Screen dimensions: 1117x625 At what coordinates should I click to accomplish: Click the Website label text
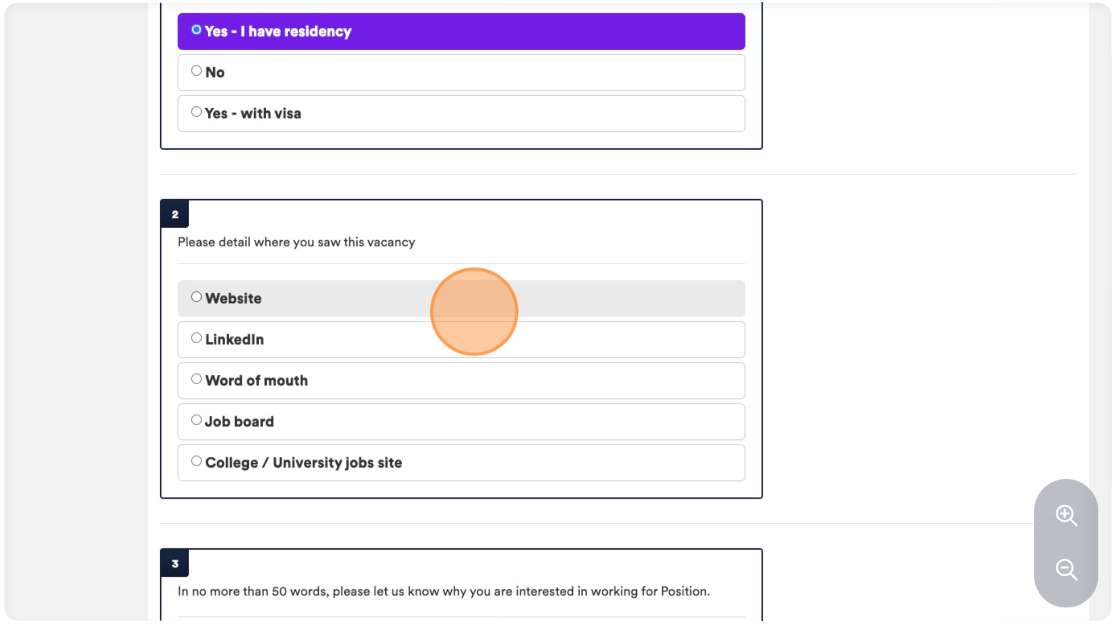[x=233, y=299]
